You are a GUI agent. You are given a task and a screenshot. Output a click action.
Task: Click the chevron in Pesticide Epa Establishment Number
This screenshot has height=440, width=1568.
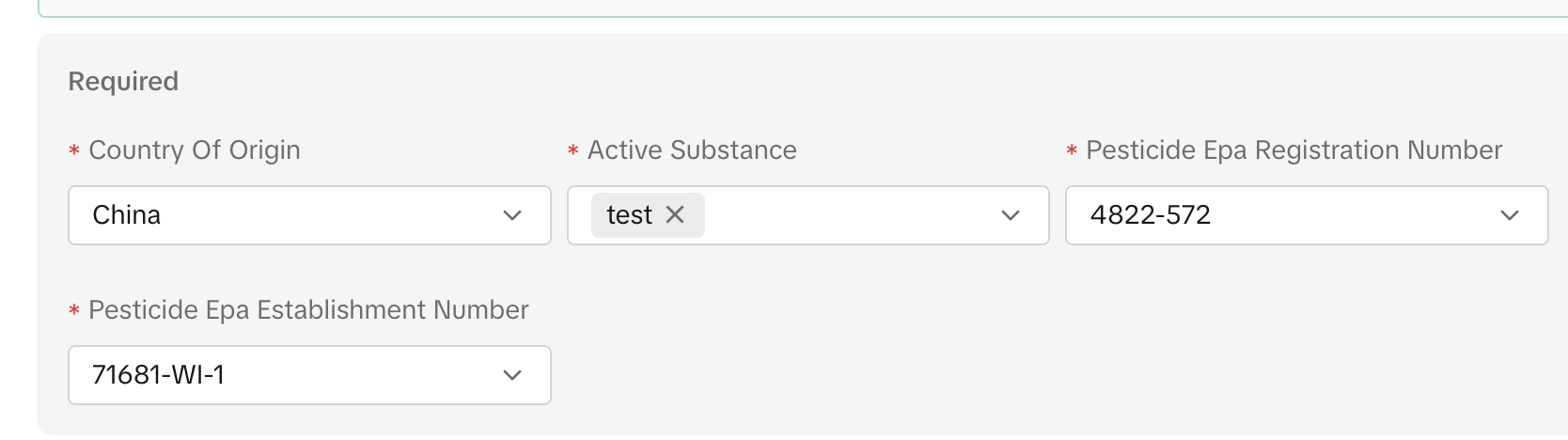[x=512, y=375]
